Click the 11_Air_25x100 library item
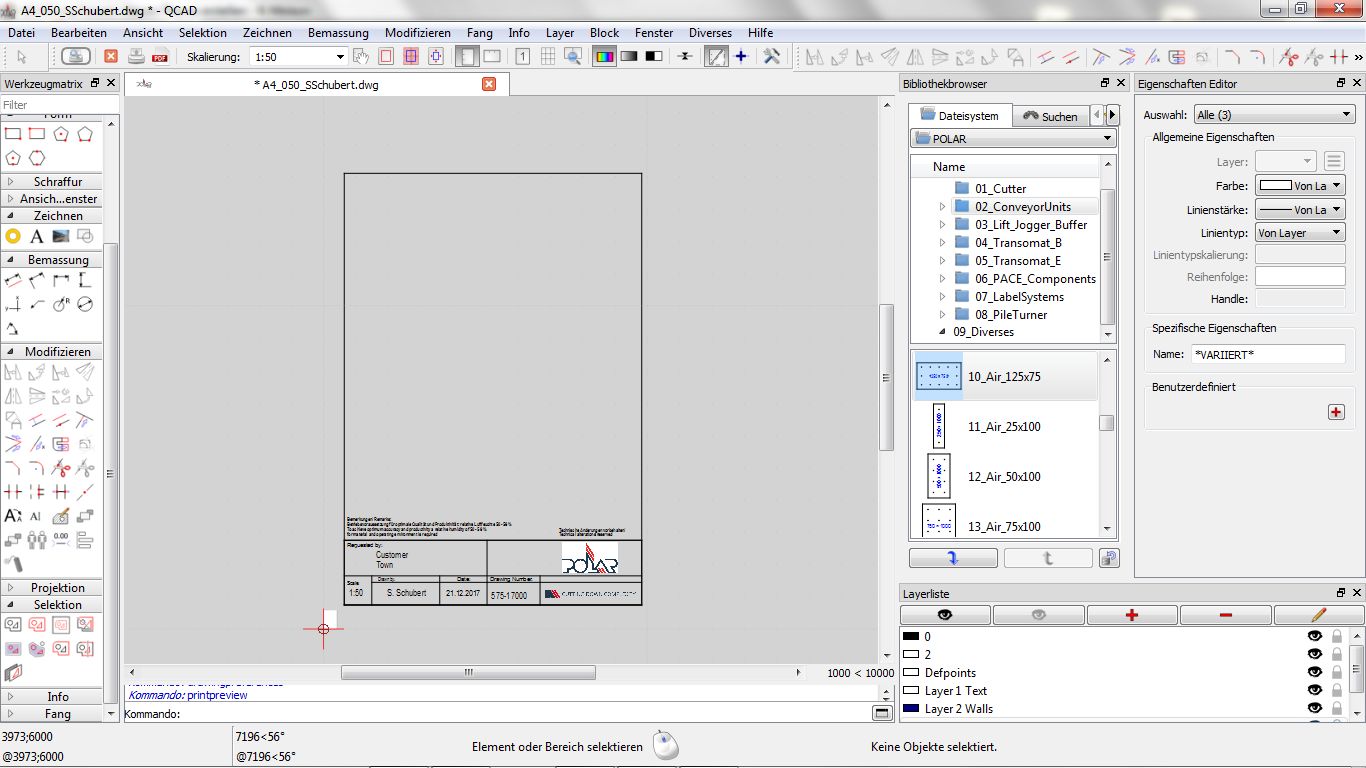The image size is (1366, 768). pyautogui.click(x=1004, y=427)
